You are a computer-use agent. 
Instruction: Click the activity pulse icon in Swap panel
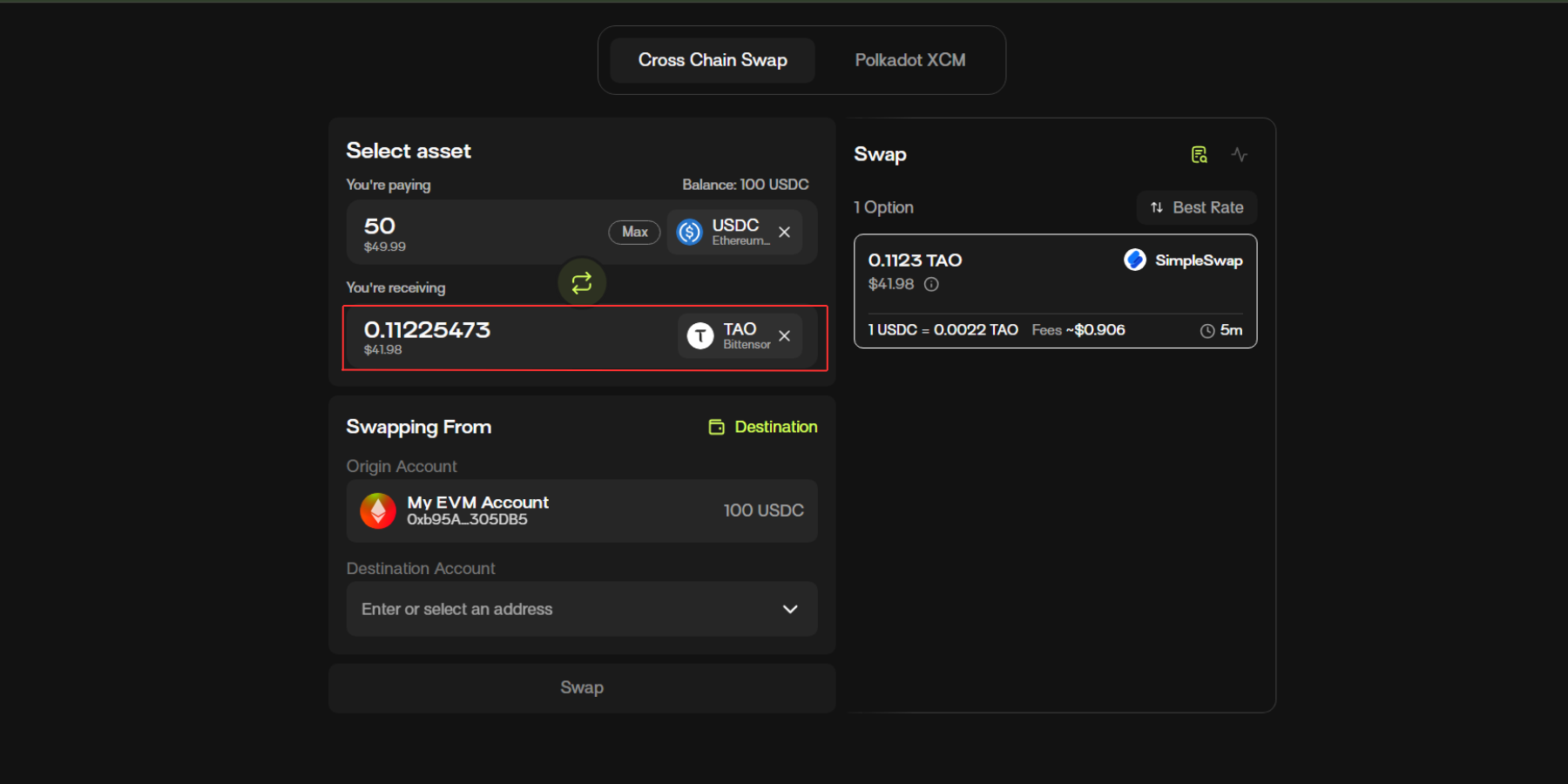[1240, 155]
